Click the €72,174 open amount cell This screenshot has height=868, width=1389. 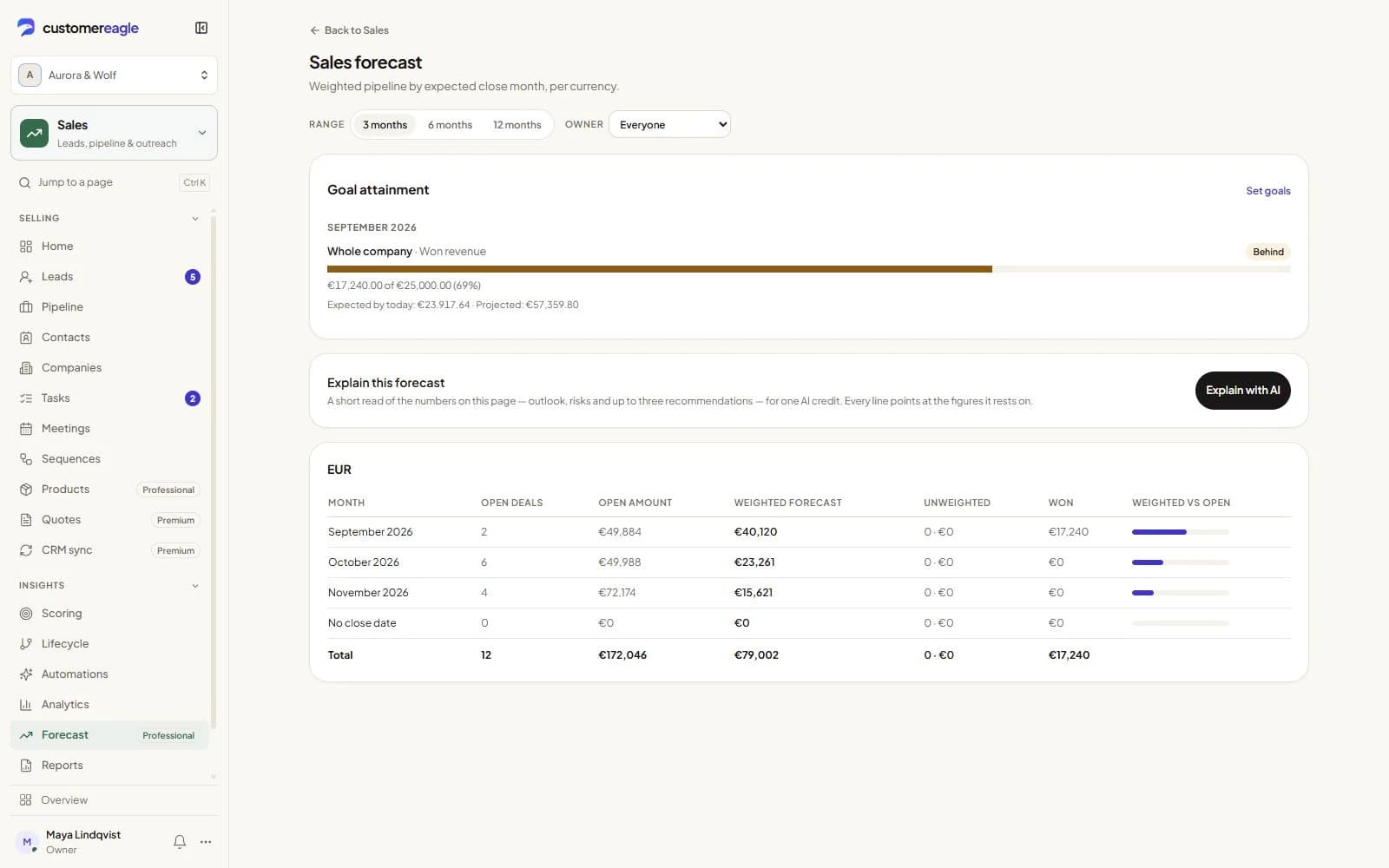pos(617,593)
